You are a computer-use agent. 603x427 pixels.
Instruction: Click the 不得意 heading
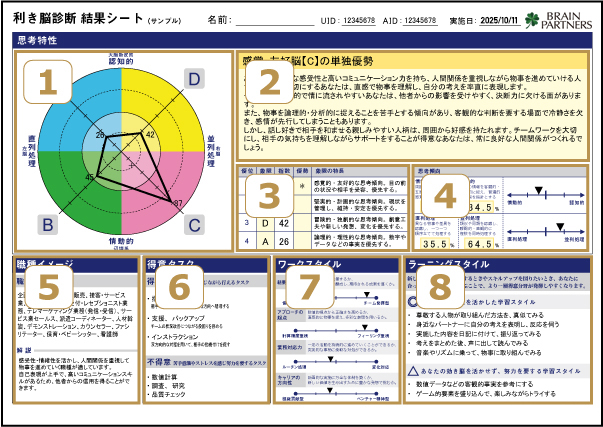tap(159, 362)
